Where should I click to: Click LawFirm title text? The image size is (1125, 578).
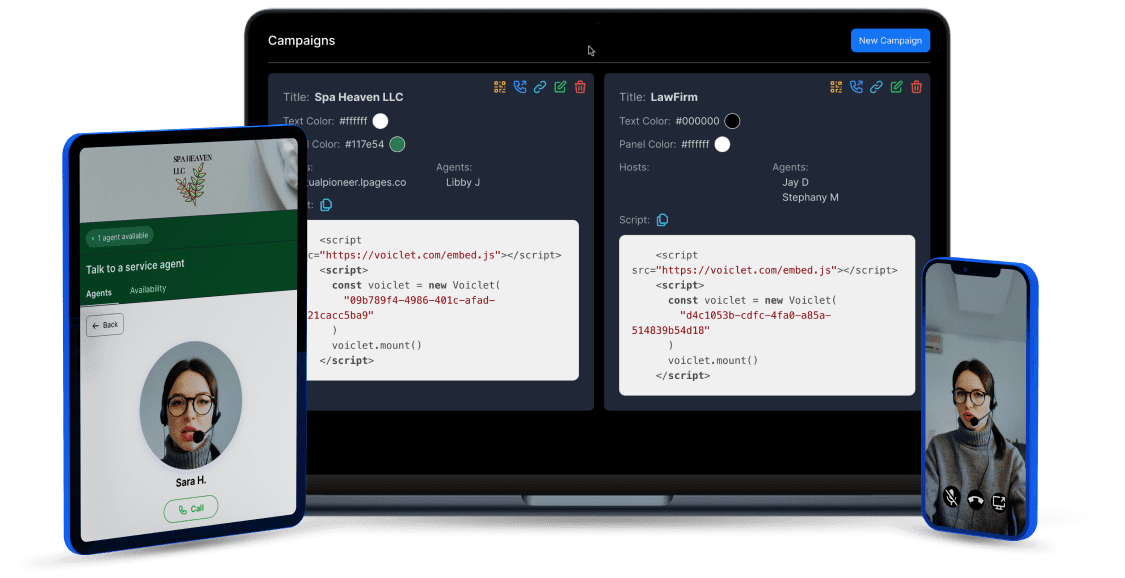[x=674, y=97]
